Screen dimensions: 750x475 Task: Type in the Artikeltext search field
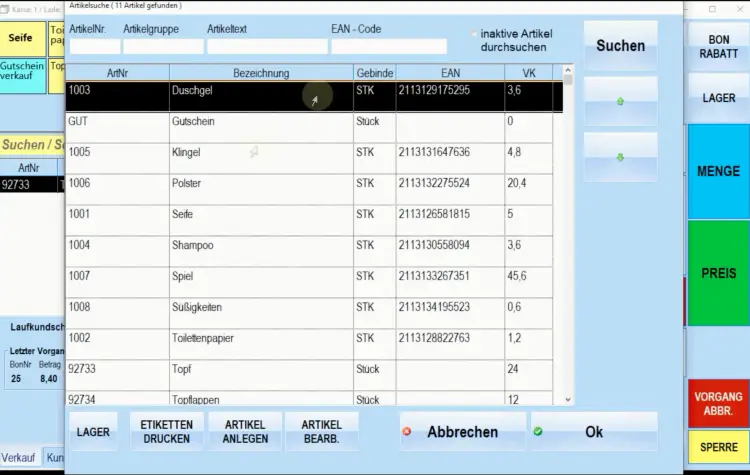(266, 46)
